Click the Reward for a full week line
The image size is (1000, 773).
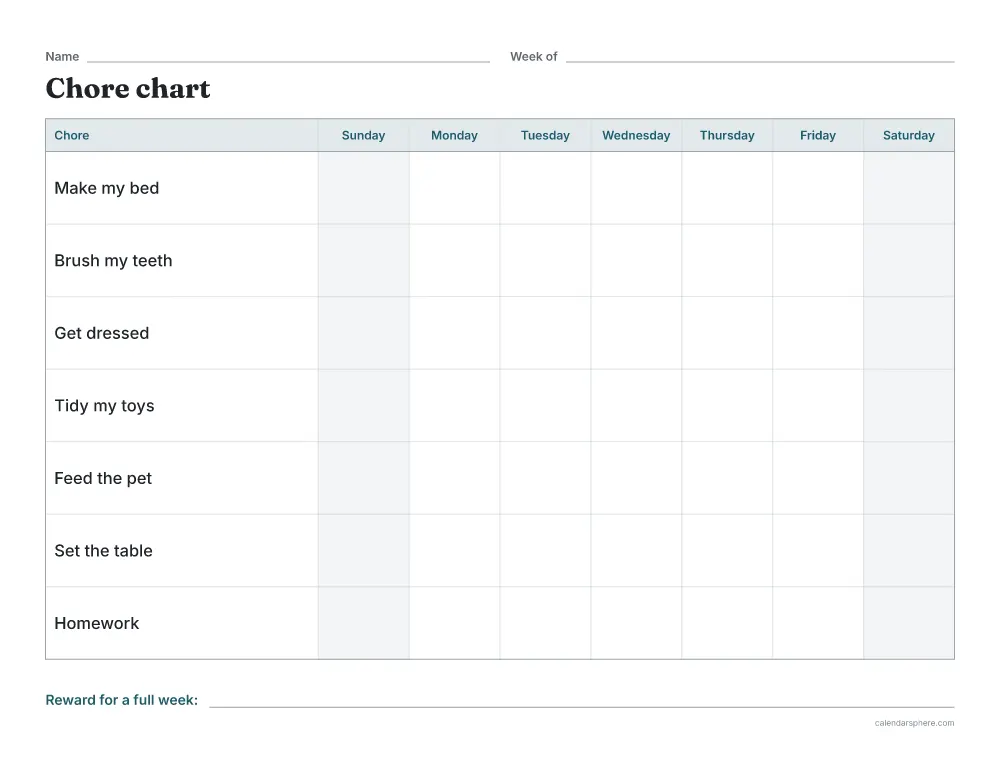582,706
